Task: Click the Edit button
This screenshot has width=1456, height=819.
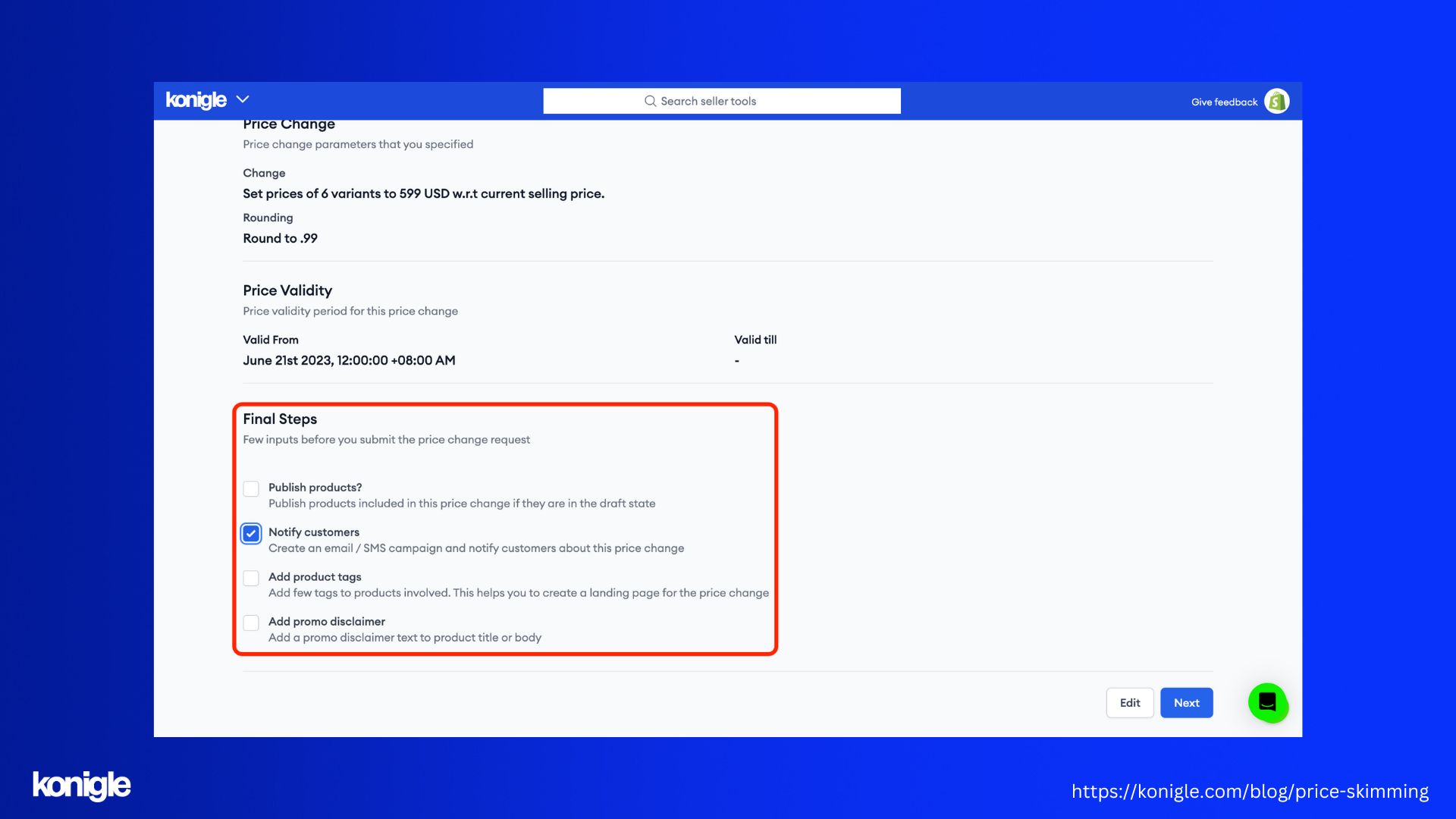Action: point(1130,703)
